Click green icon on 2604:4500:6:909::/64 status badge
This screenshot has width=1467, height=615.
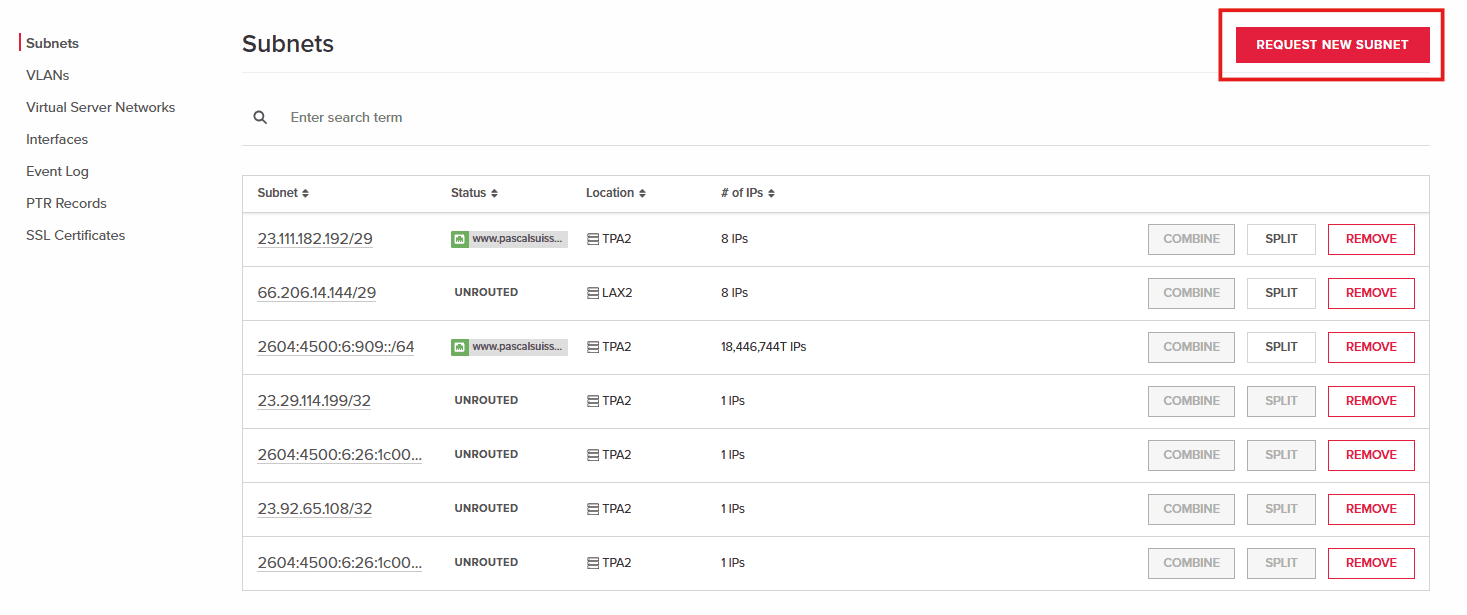click(x=459, y=346)
